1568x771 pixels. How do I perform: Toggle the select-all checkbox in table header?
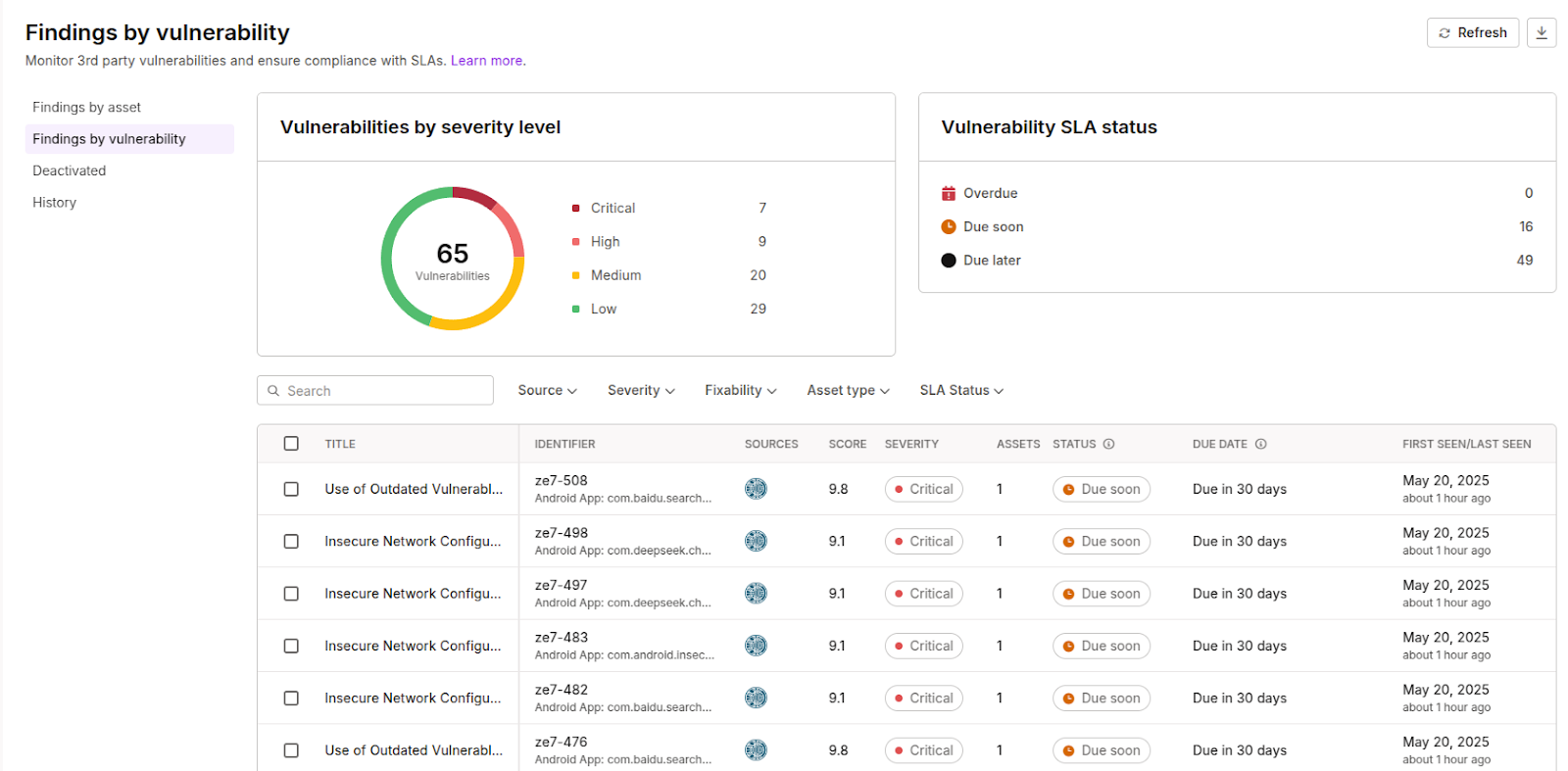click(x=291, y=444)
